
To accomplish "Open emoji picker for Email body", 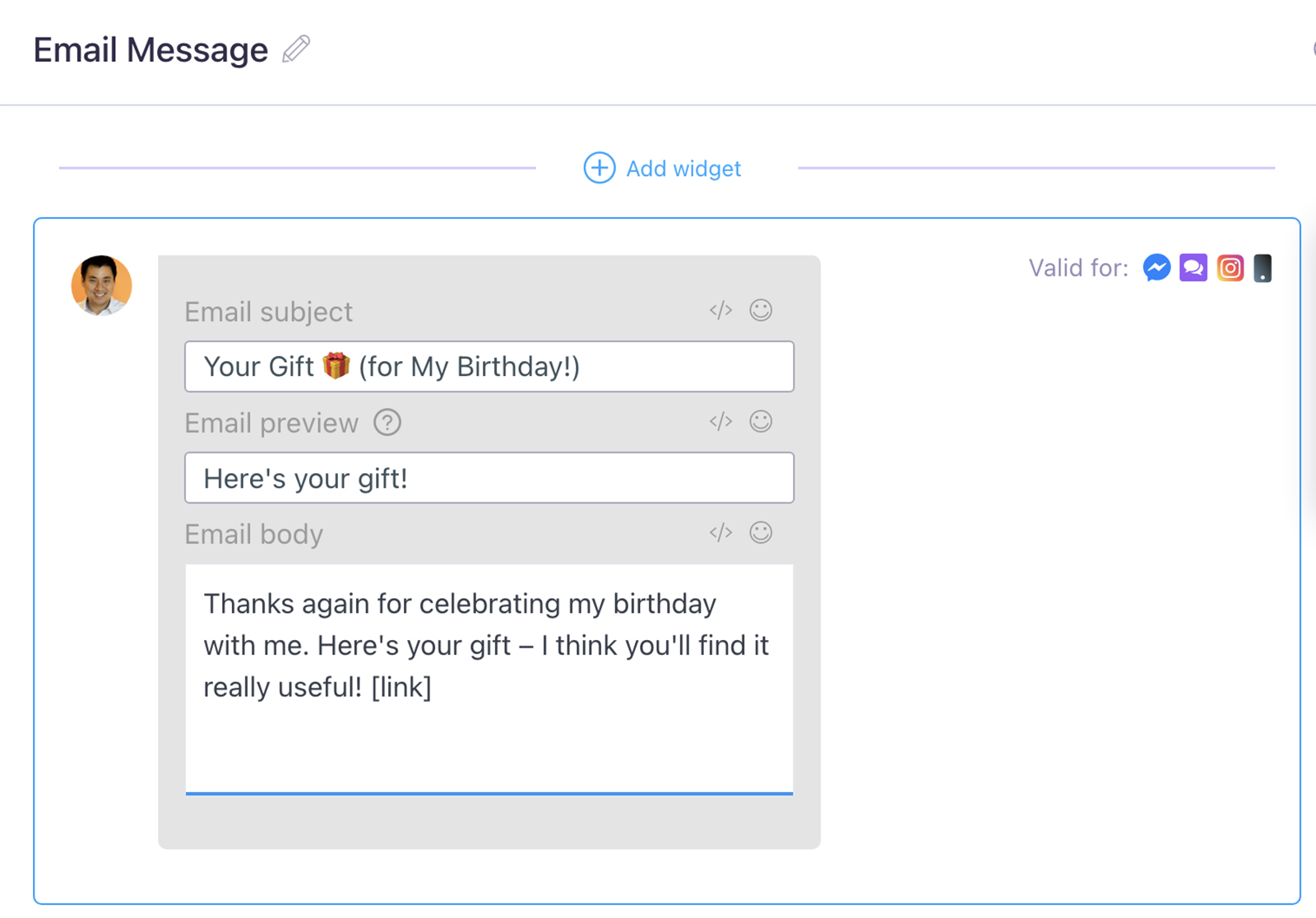I will pos(761,532).
